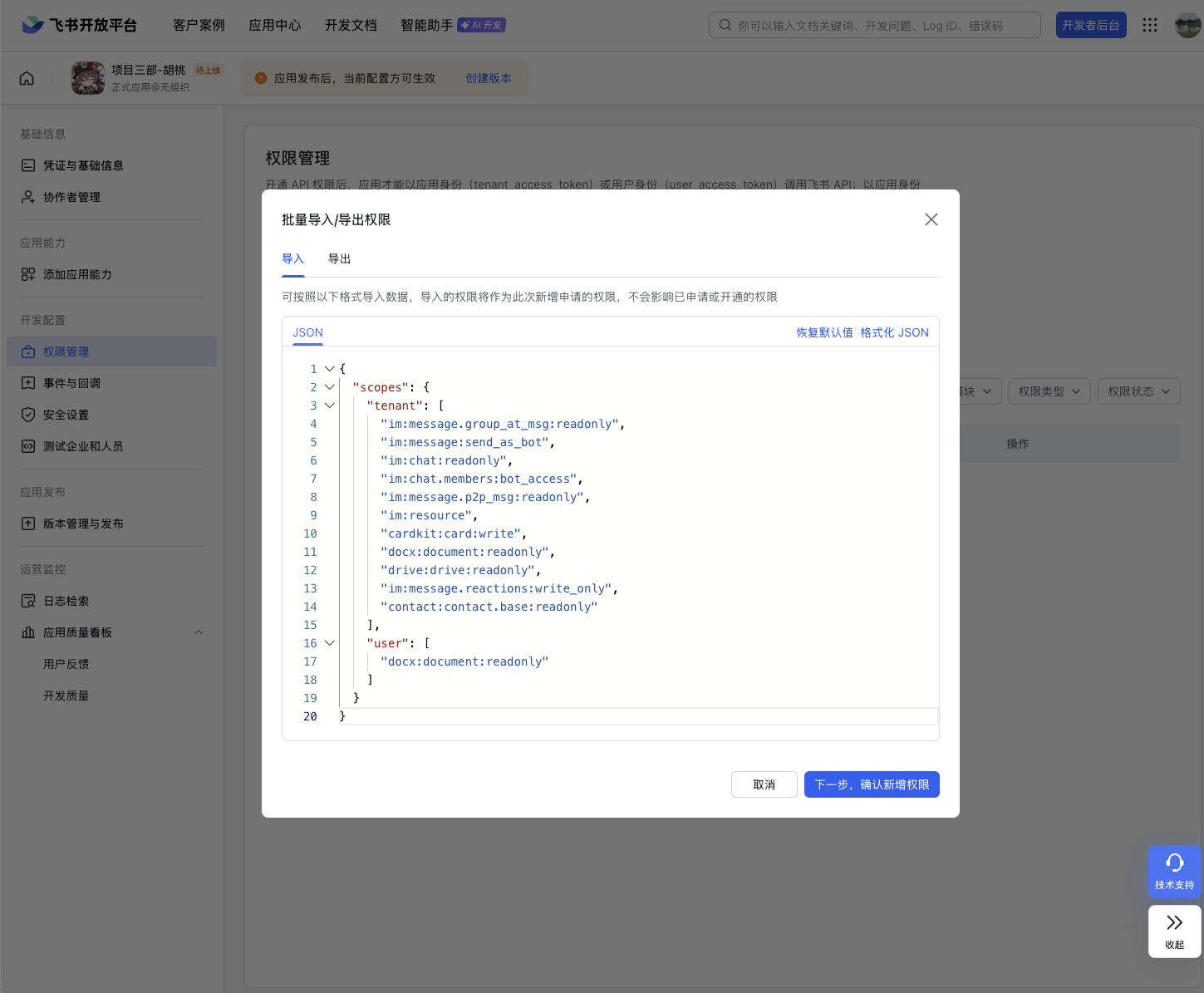Open the 安全设置 shield item

coord(65,415)
